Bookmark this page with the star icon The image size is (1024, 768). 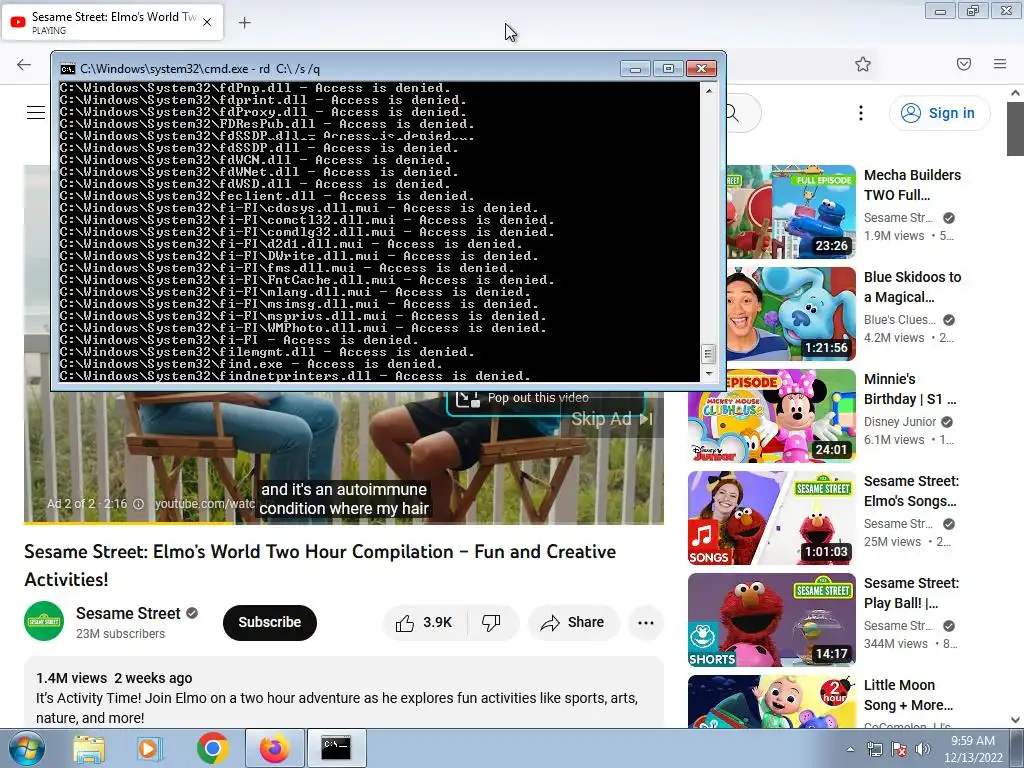tap(863, 64)
